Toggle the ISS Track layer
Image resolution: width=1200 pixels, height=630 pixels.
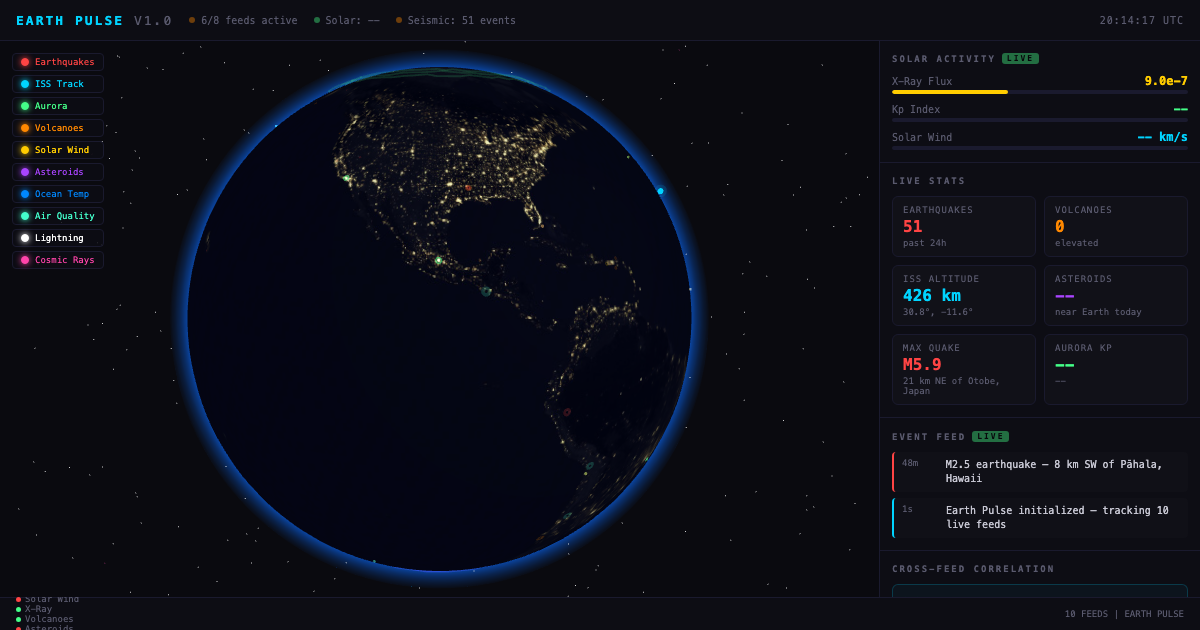coord(58,84)
